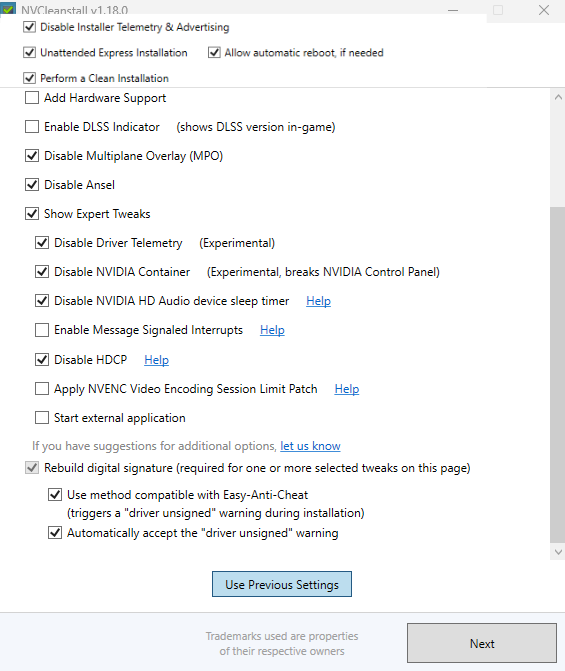565x671 pixels.
Task: Enable Message Signaled Interrupts checkbox
Action: coord(42,330)
